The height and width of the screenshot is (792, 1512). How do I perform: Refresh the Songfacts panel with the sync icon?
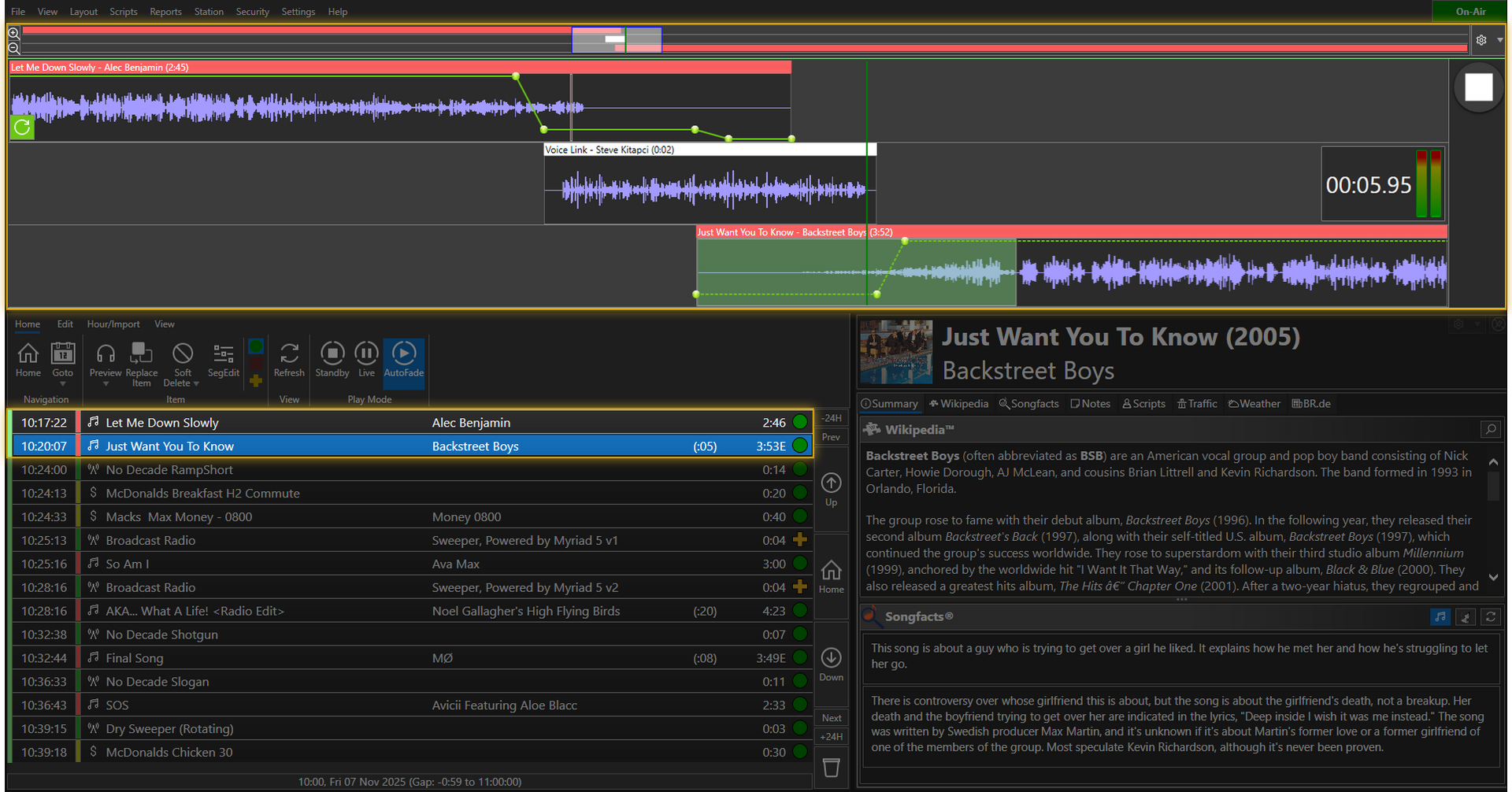pos(1491,616)
